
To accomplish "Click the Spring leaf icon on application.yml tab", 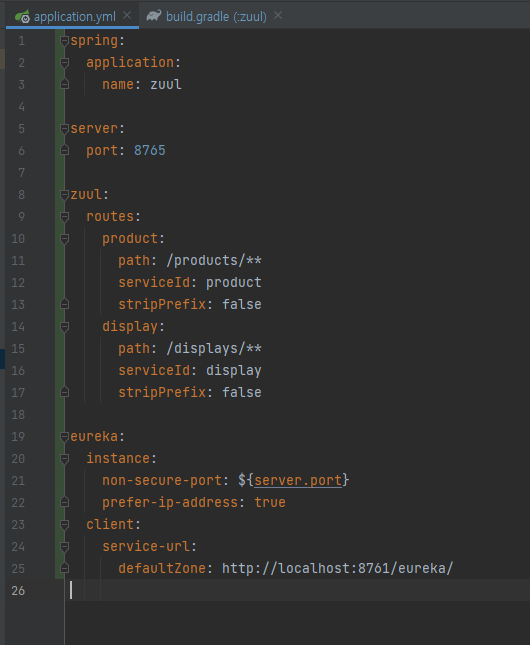I will point(22,16).
